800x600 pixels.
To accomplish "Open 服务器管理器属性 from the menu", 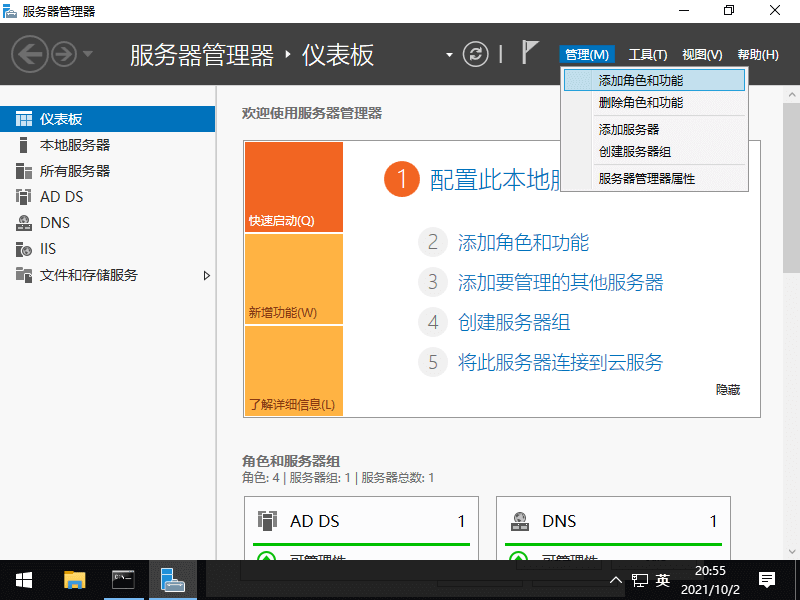I will tap(654, 179).
